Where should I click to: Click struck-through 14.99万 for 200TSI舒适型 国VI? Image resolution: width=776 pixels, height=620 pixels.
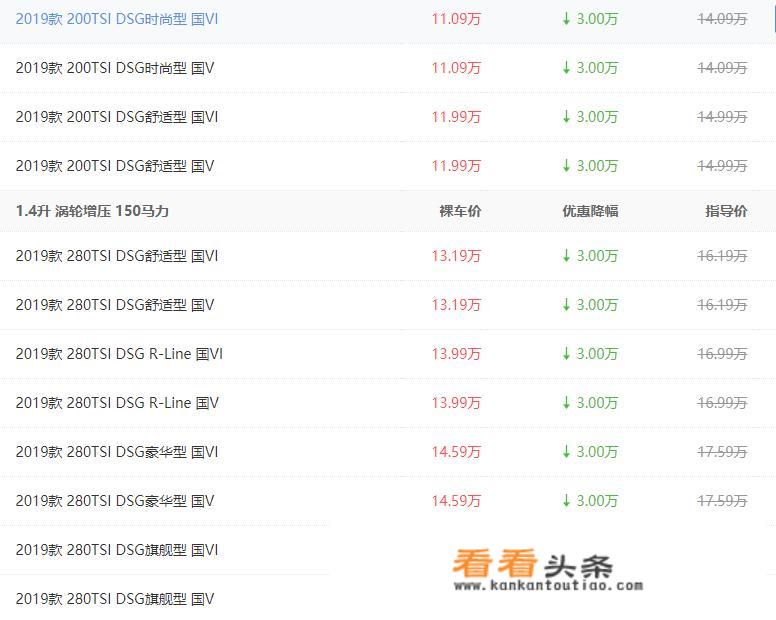(x=723, y=117)
